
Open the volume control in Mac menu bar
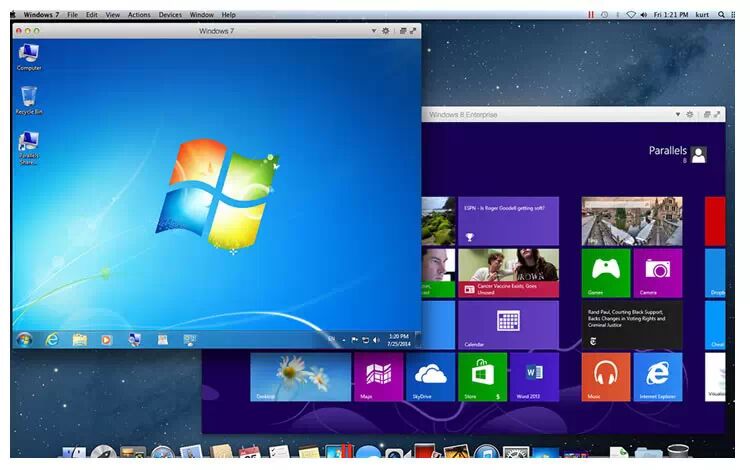pos(644,15)
